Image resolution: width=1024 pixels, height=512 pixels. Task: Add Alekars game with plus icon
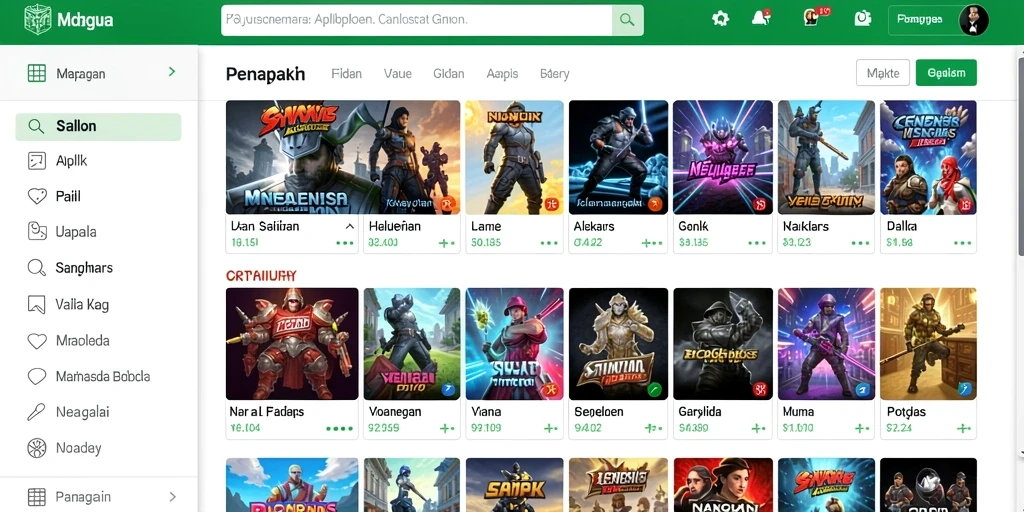point(652,243)
